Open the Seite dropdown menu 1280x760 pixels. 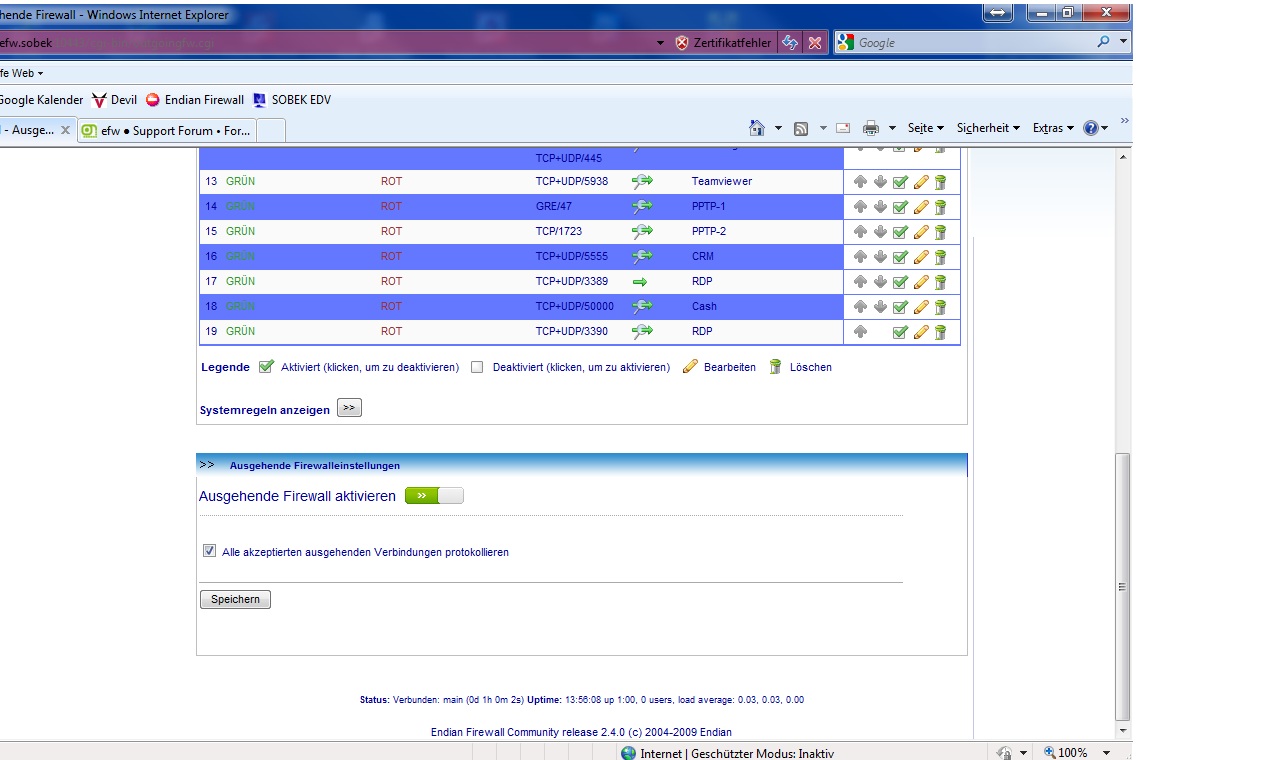click(925, 128)
